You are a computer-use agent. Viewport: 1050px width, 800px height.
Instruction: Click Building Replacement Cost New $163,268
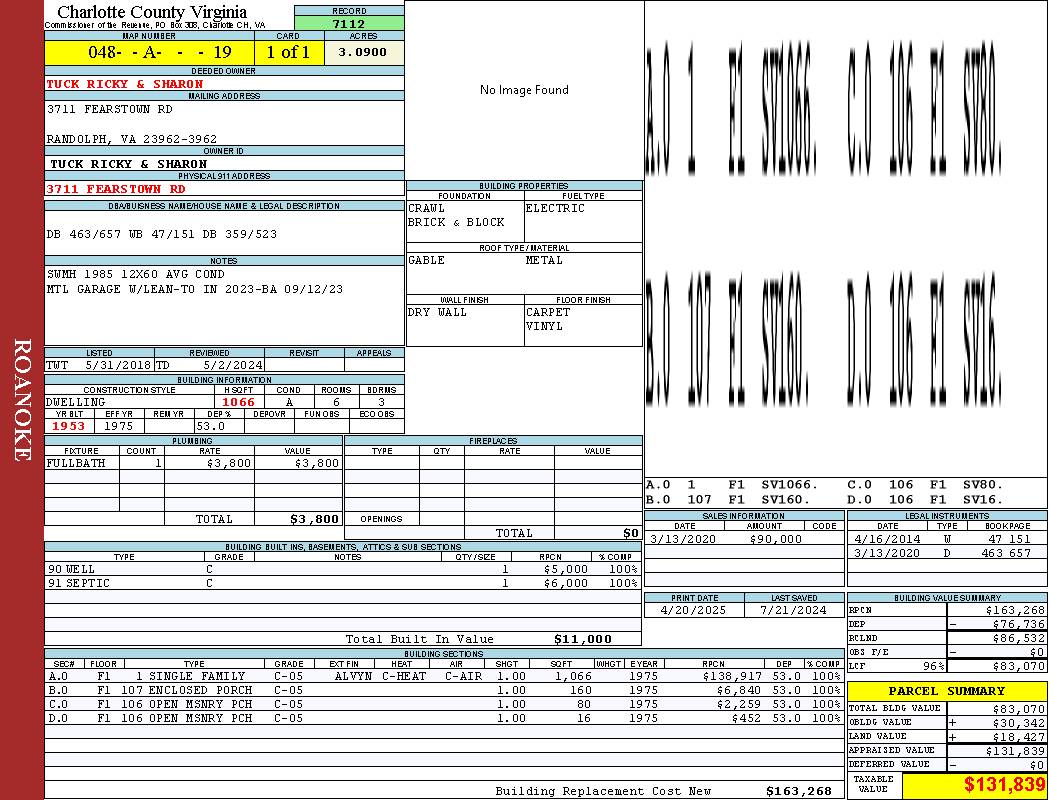798,791
